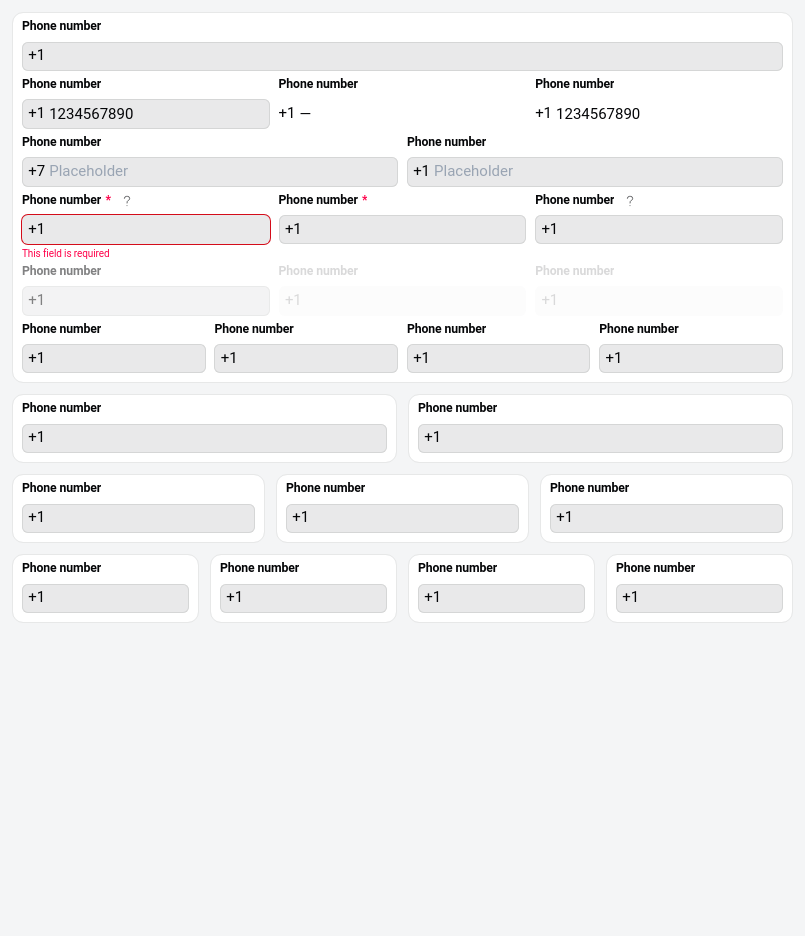Click the grey disabled phone number field
Viewport: 805px width, 936px height.
[x=146, y=301]
